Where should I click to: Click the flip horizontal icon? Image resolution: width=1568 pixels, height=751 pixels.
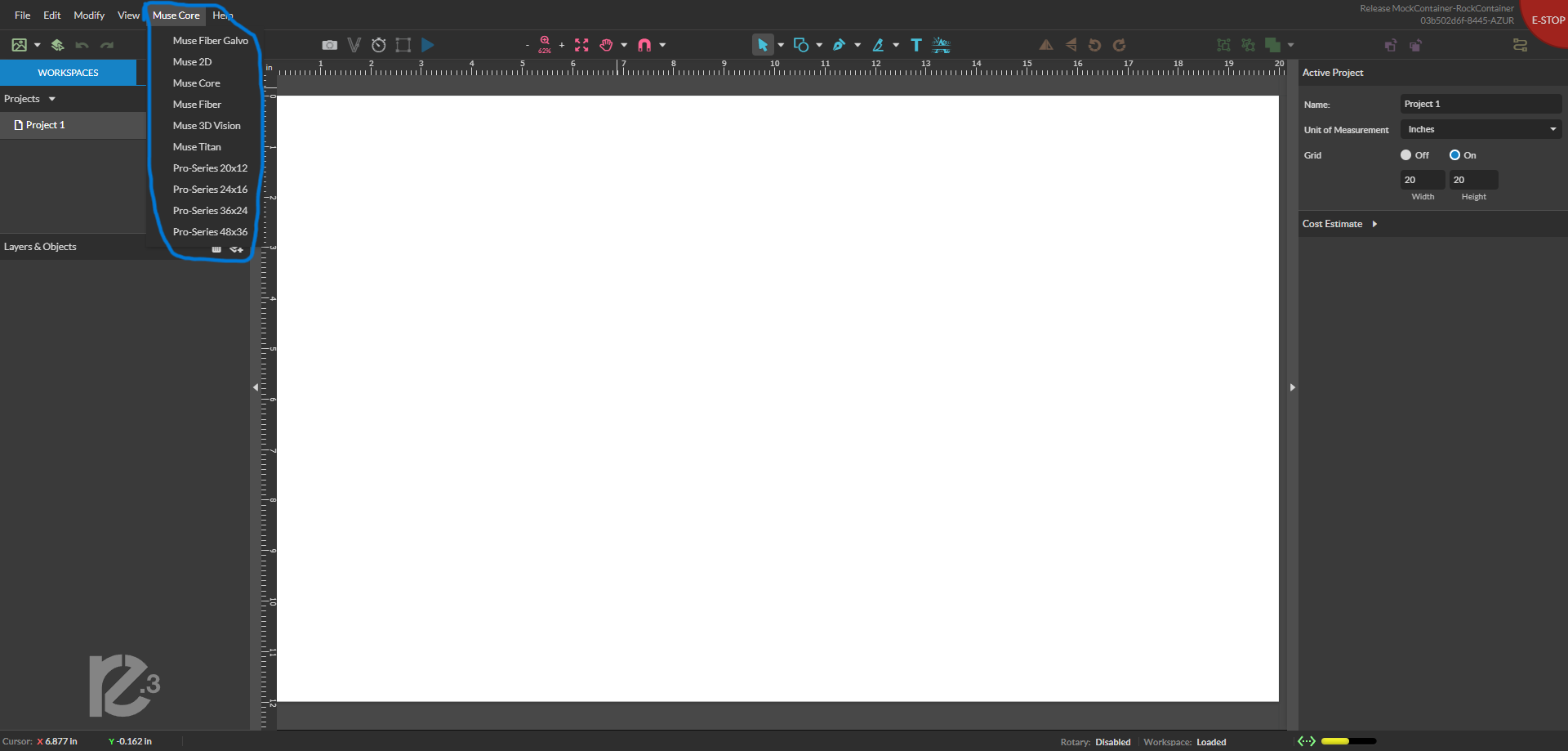(x=1045, y=45)
